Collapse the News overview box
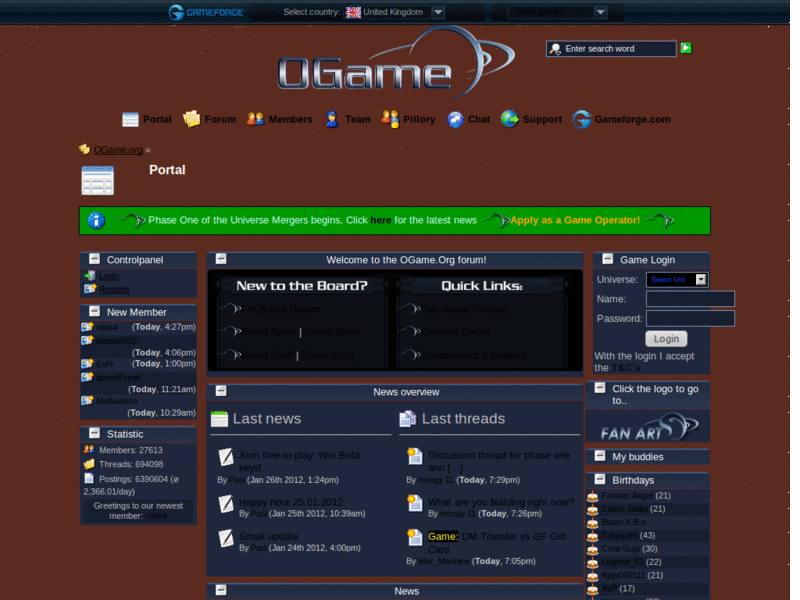Screen dimensions: 800x600 point(221,391)
